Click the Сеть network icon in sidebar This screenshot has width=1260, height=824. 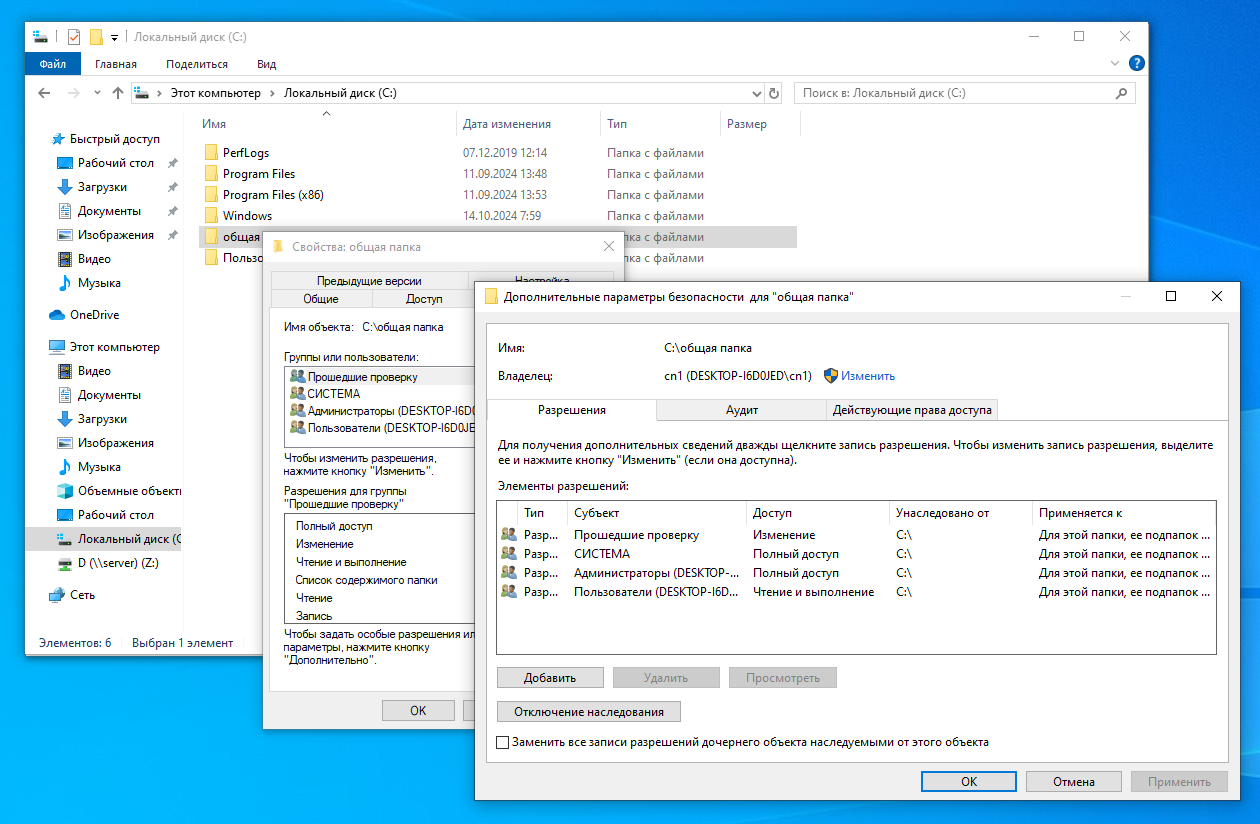click(x=57, y=595)
